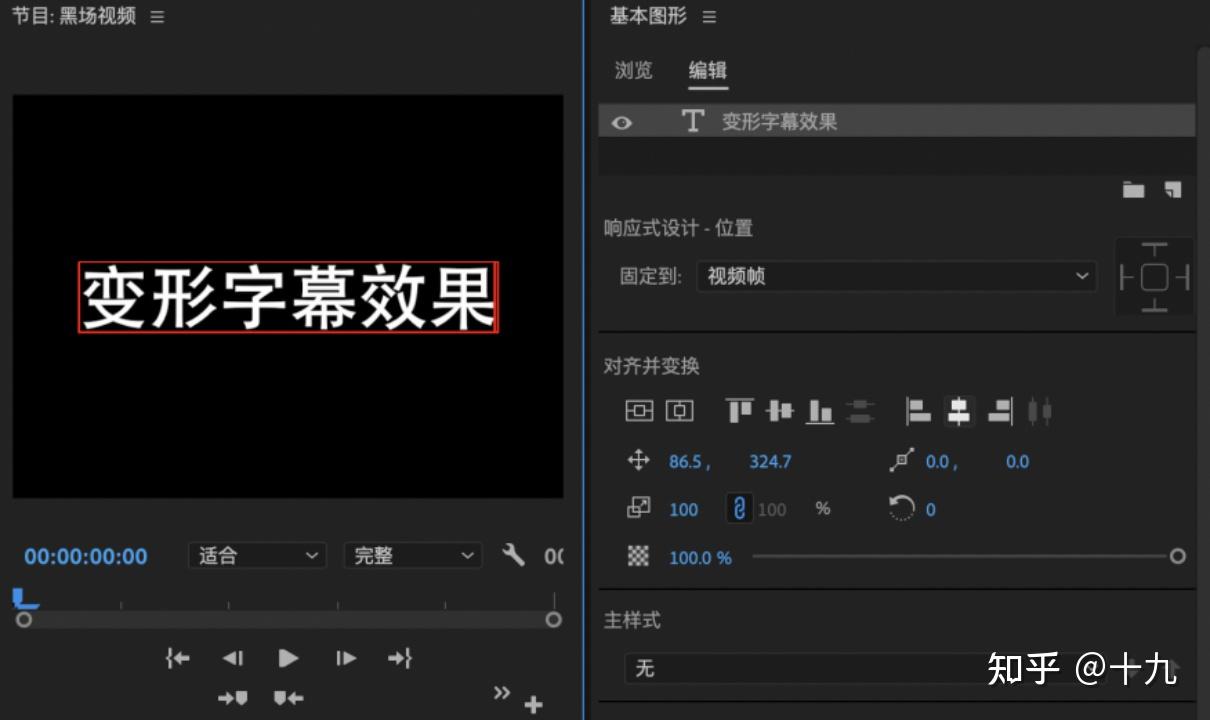Open the button editor with the + button

click(x=534, y=703)
